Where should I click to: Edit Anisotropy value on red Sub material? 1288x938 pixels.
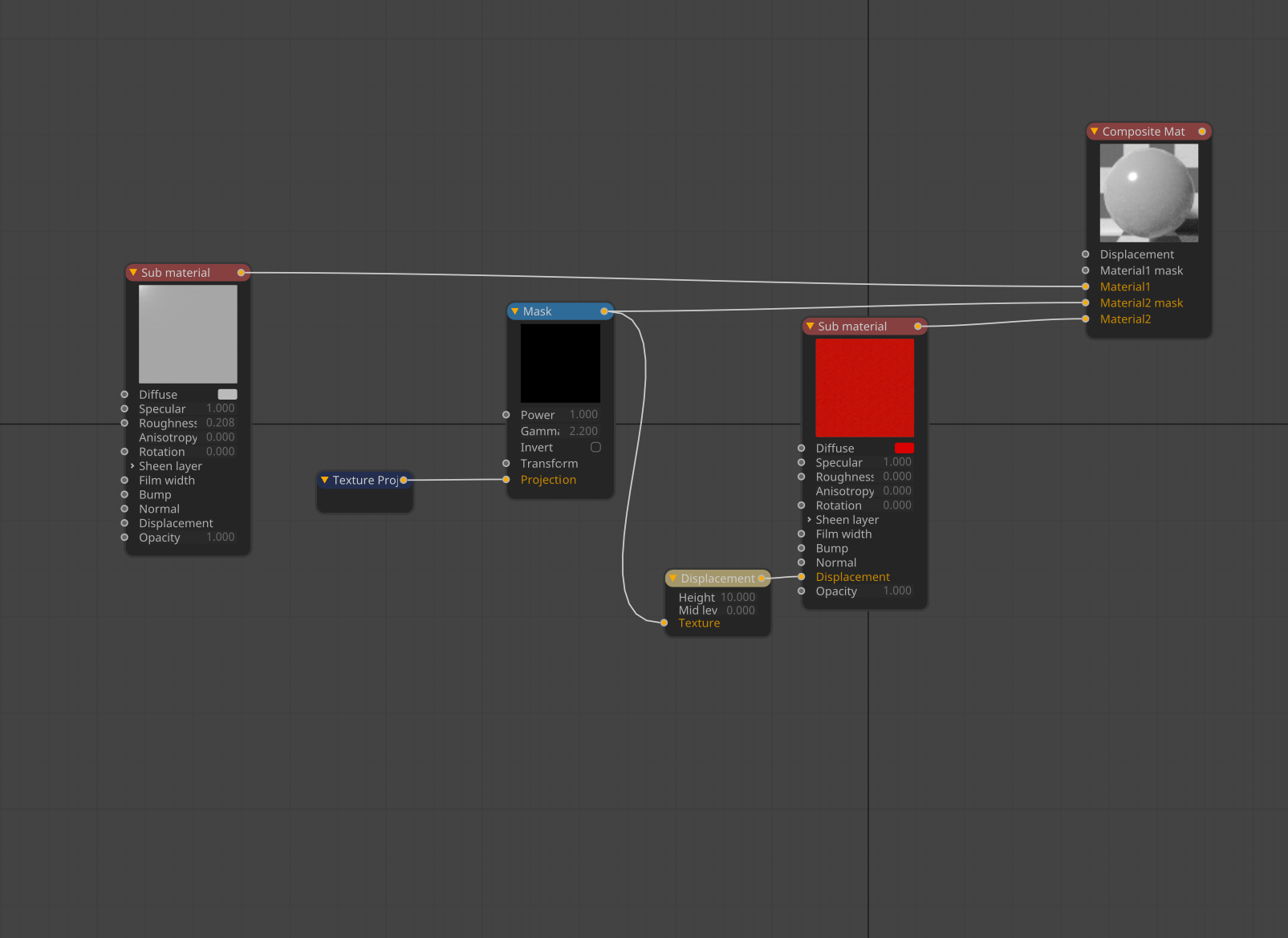[x=897, y=491]
